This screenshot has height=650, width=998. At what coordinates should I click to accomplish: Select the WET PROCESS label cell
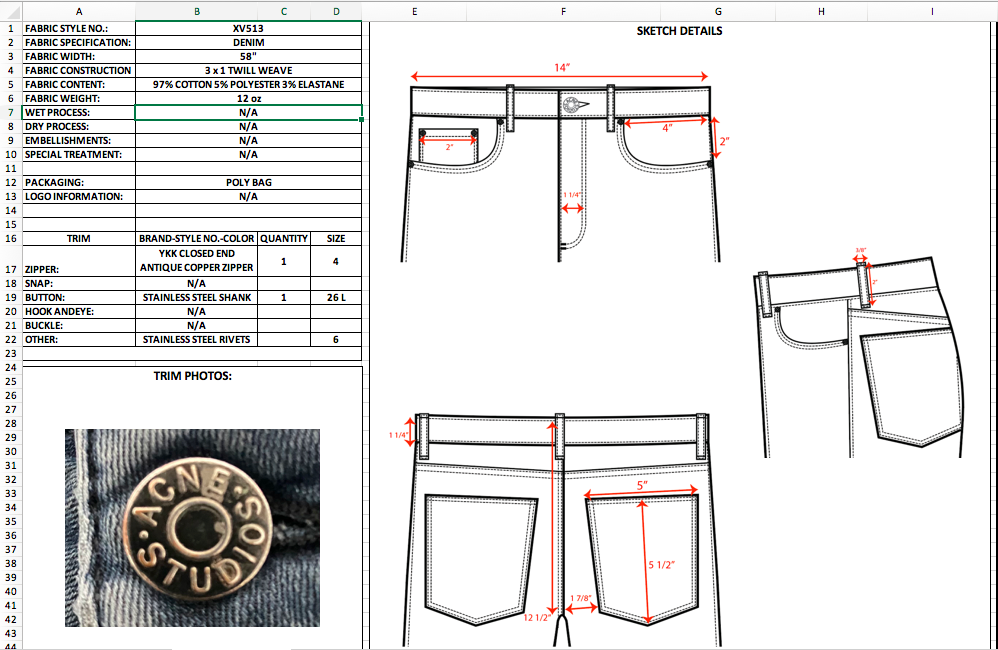click(79, 113)
